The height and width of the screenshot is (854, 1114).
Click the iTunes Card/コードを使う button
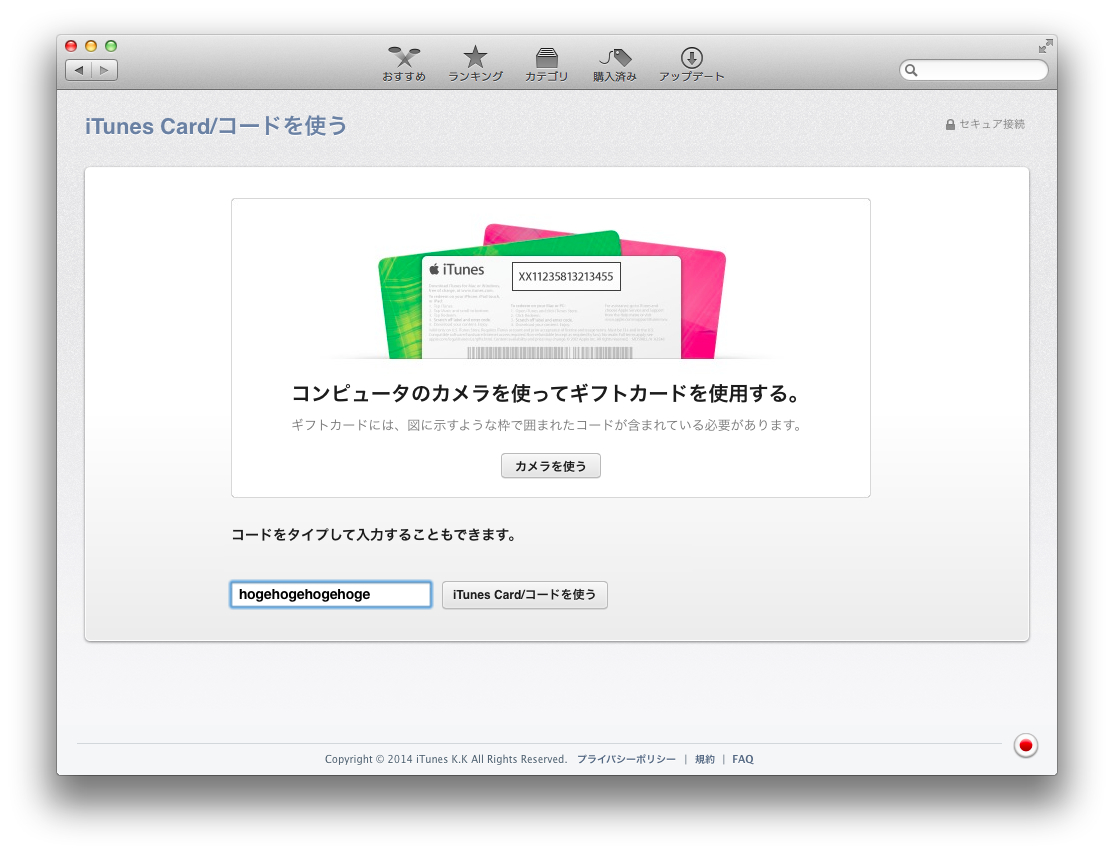524,595
